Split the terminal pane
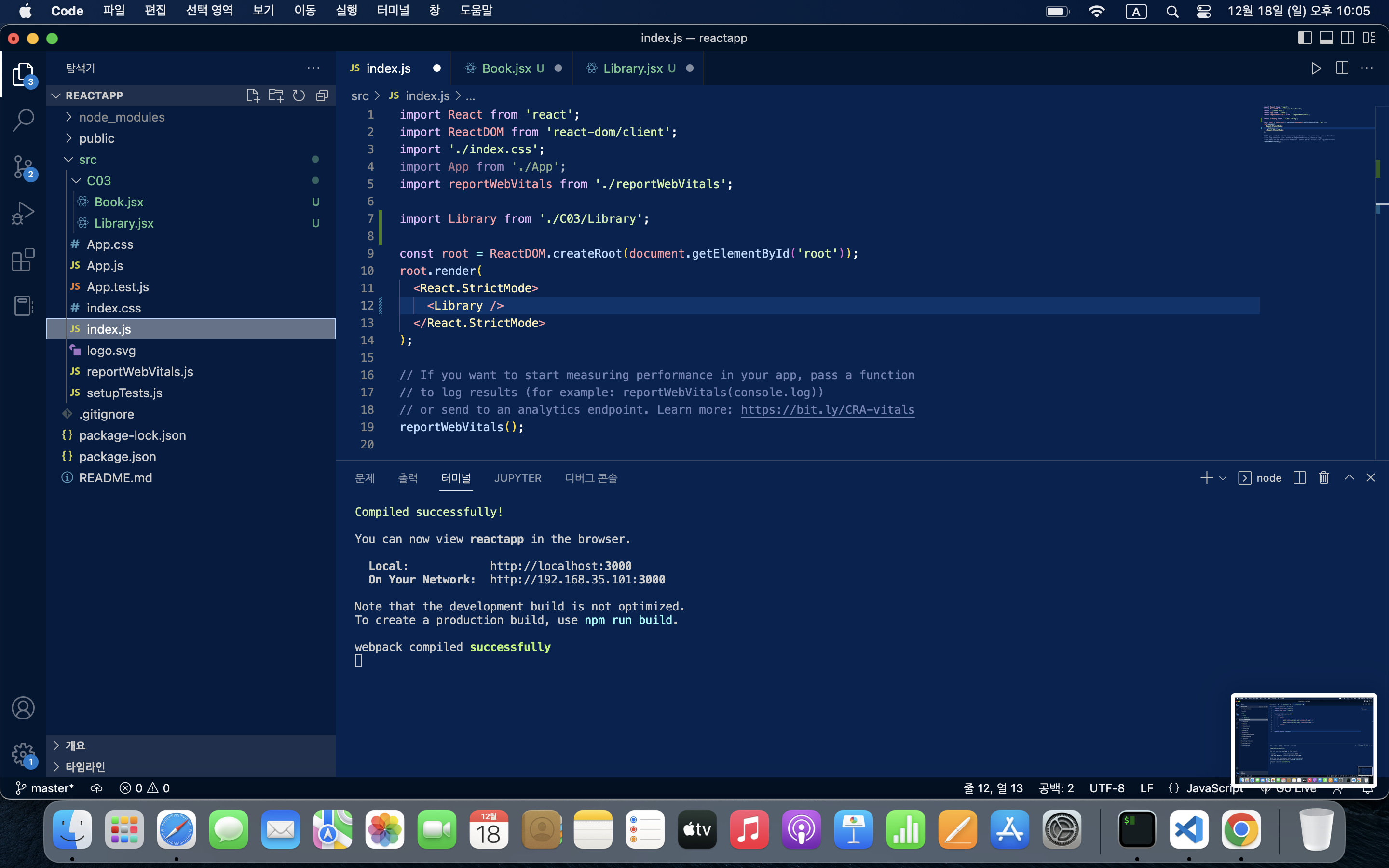The width and height of the screenshot is (1389, 868). tap(1299, 477)
